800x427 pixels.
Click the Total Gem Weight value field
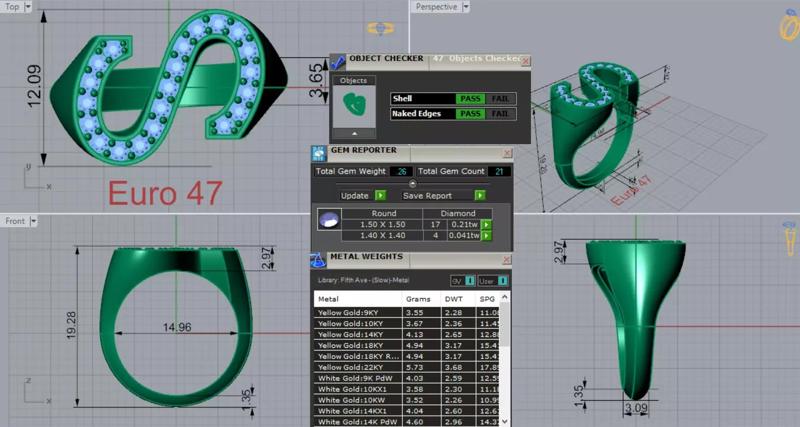(x=402, y=171)
